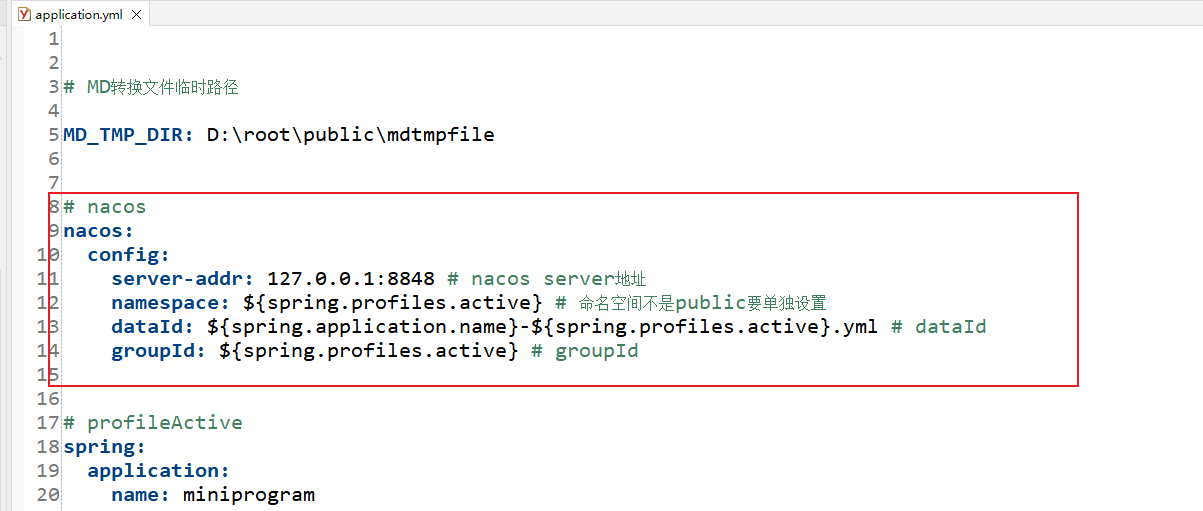
Task: Click line number 5 in the gutter
Action: 54,134
